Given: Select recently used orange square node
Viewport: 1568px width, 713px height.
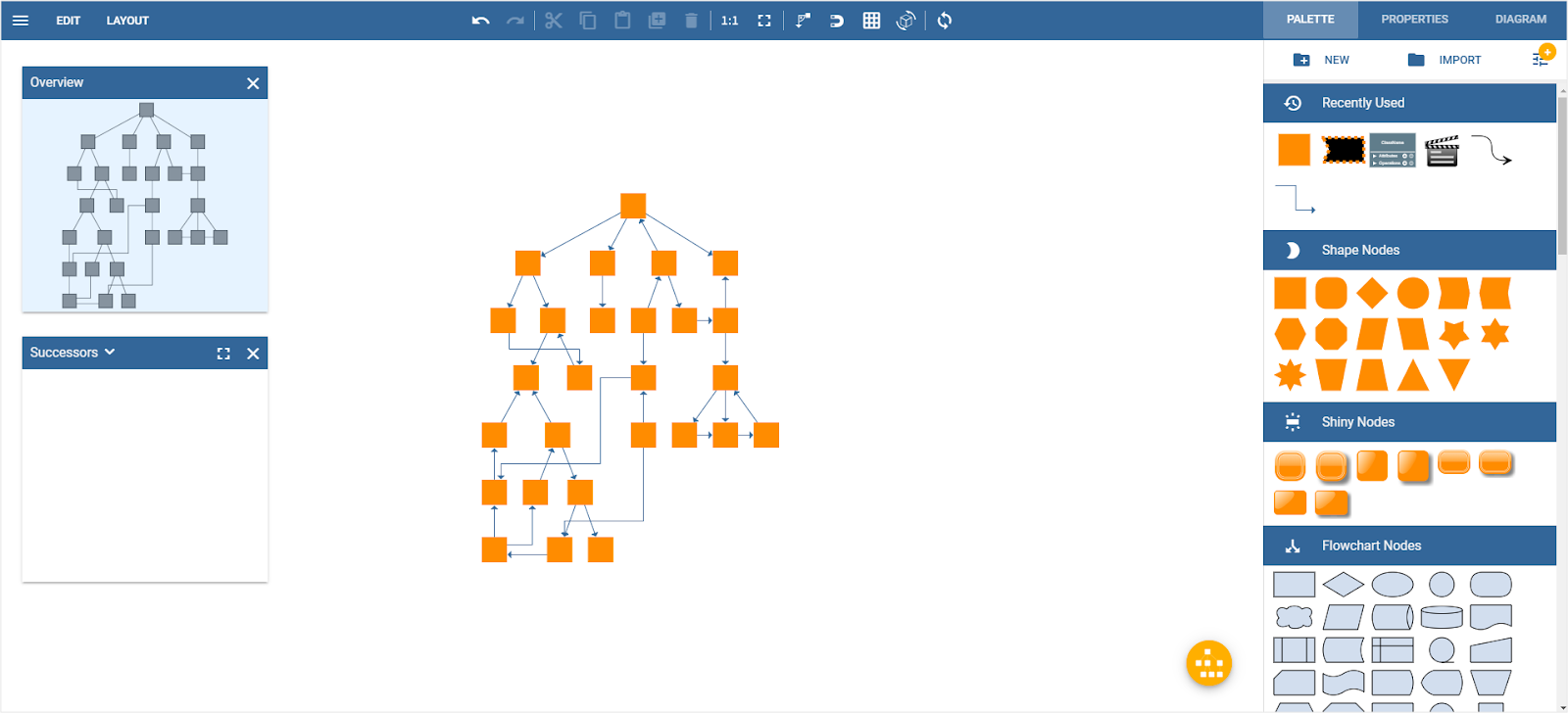Looking at the screenshot, I should [x=1294, y=150].
